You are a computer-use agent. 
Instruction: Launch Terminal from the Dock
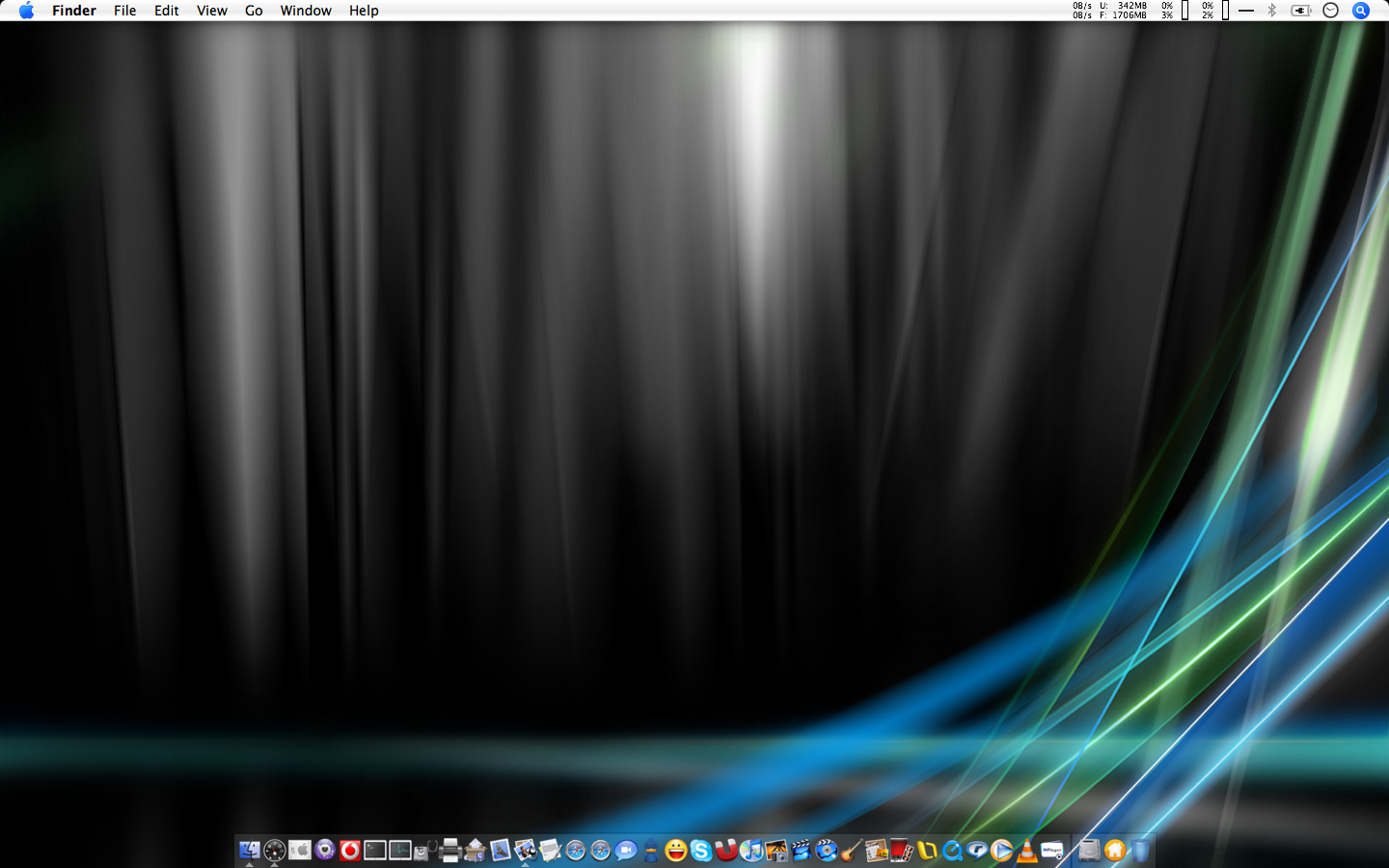[375, 850]
